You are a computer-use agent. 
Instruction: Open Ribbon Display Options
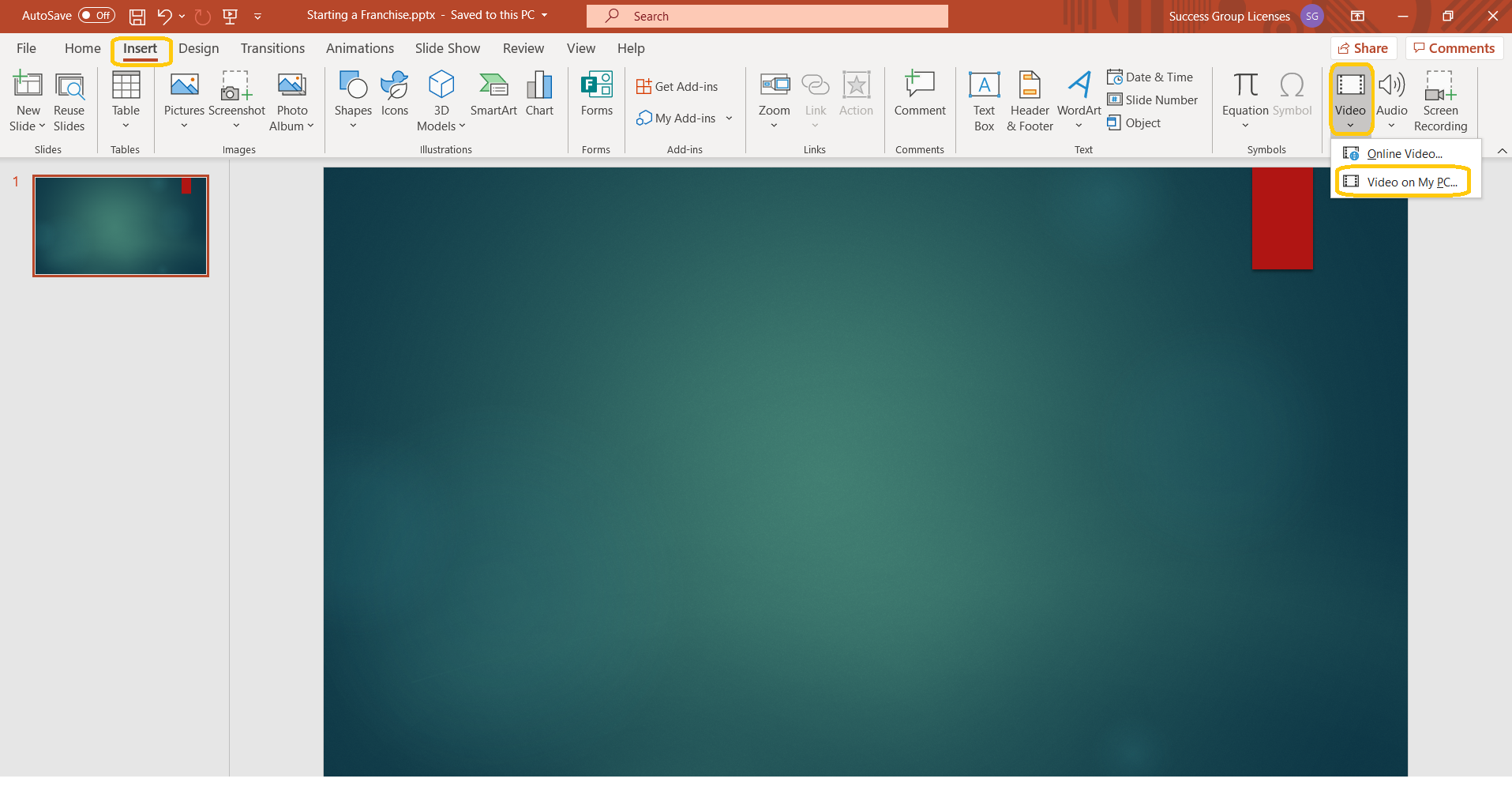pos(1357,16)
